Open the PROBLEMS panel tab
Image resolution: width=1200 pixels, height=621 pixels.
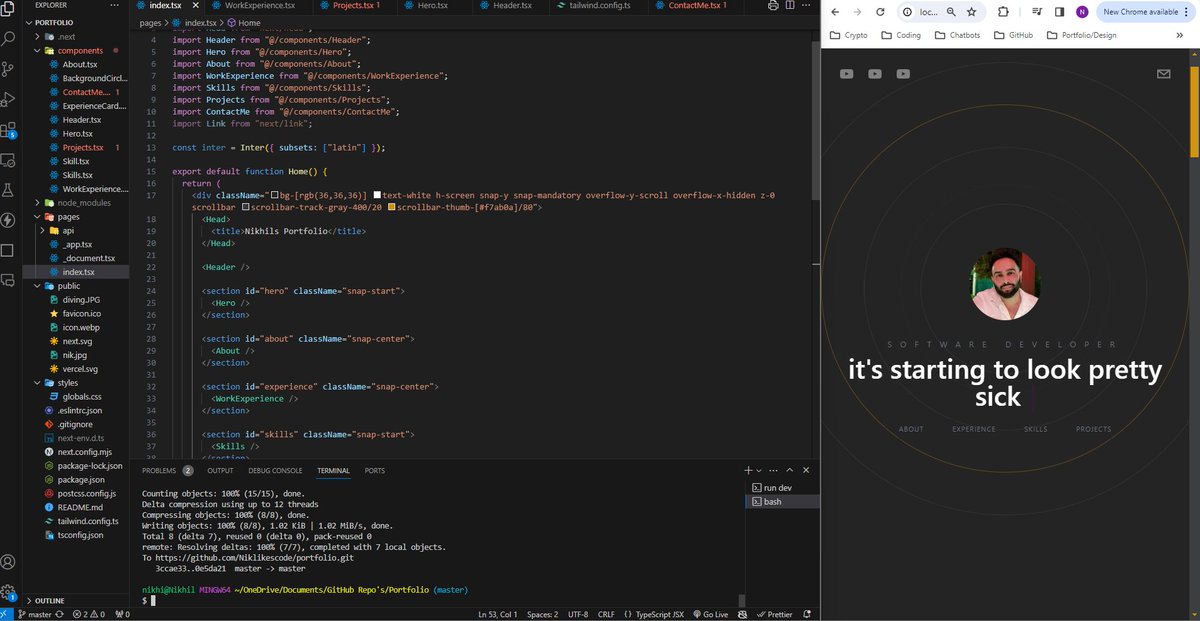(x=167, y=470)
